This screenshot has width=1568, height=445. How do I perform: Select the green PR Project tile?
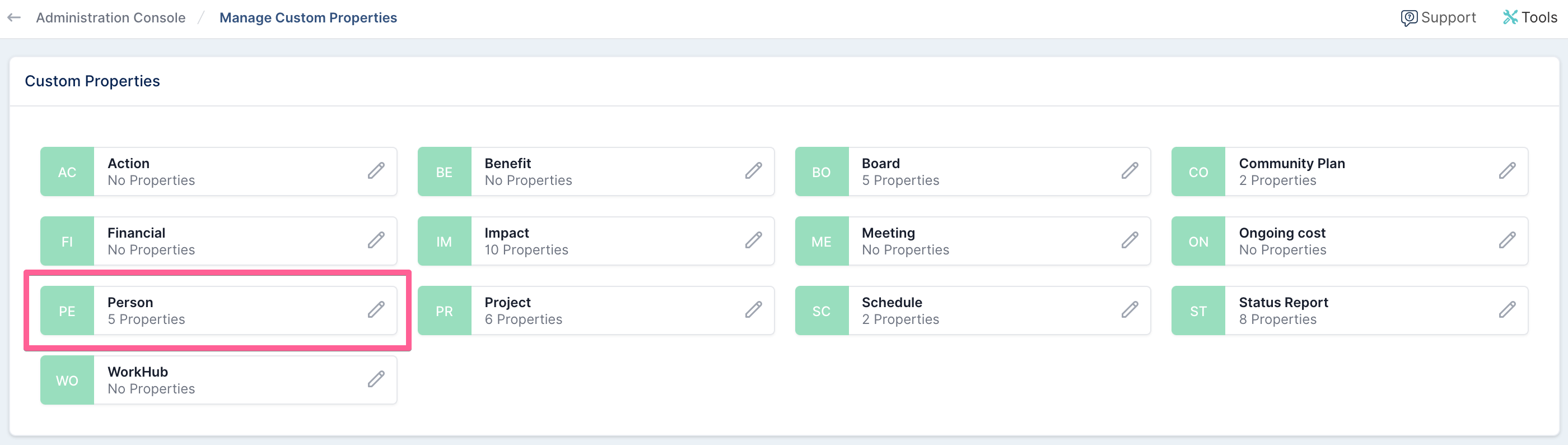[x=444, y=311]
